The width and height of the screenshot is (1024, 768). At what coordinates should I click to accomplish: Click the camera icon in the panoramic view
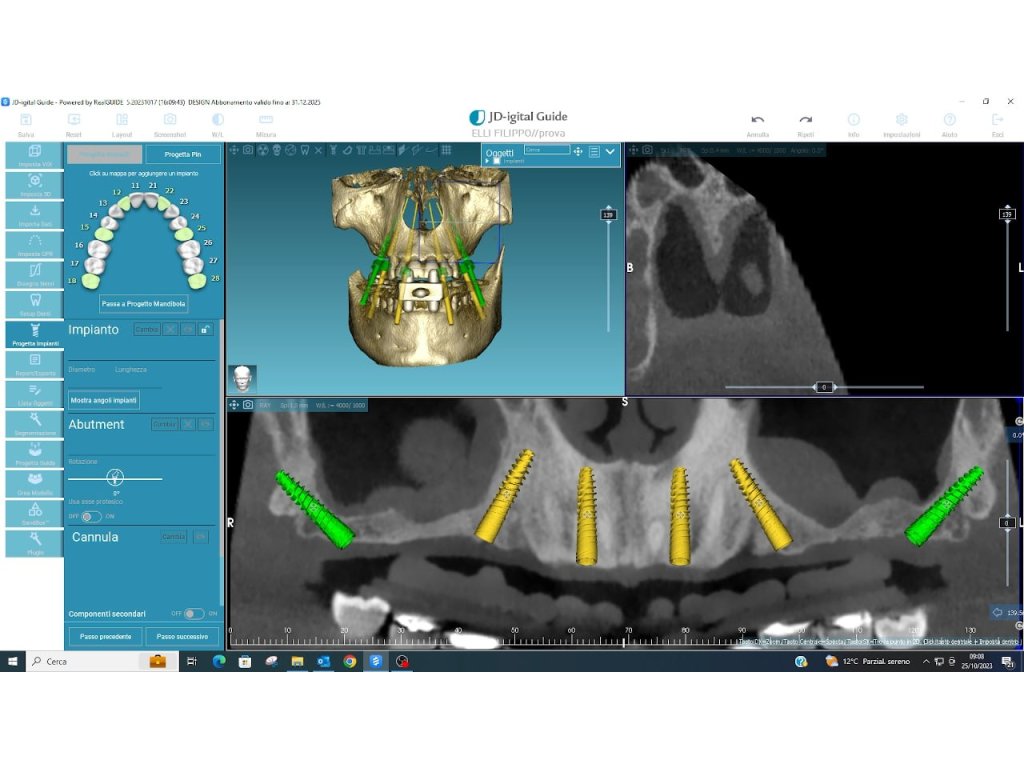[x=248, y=405]
